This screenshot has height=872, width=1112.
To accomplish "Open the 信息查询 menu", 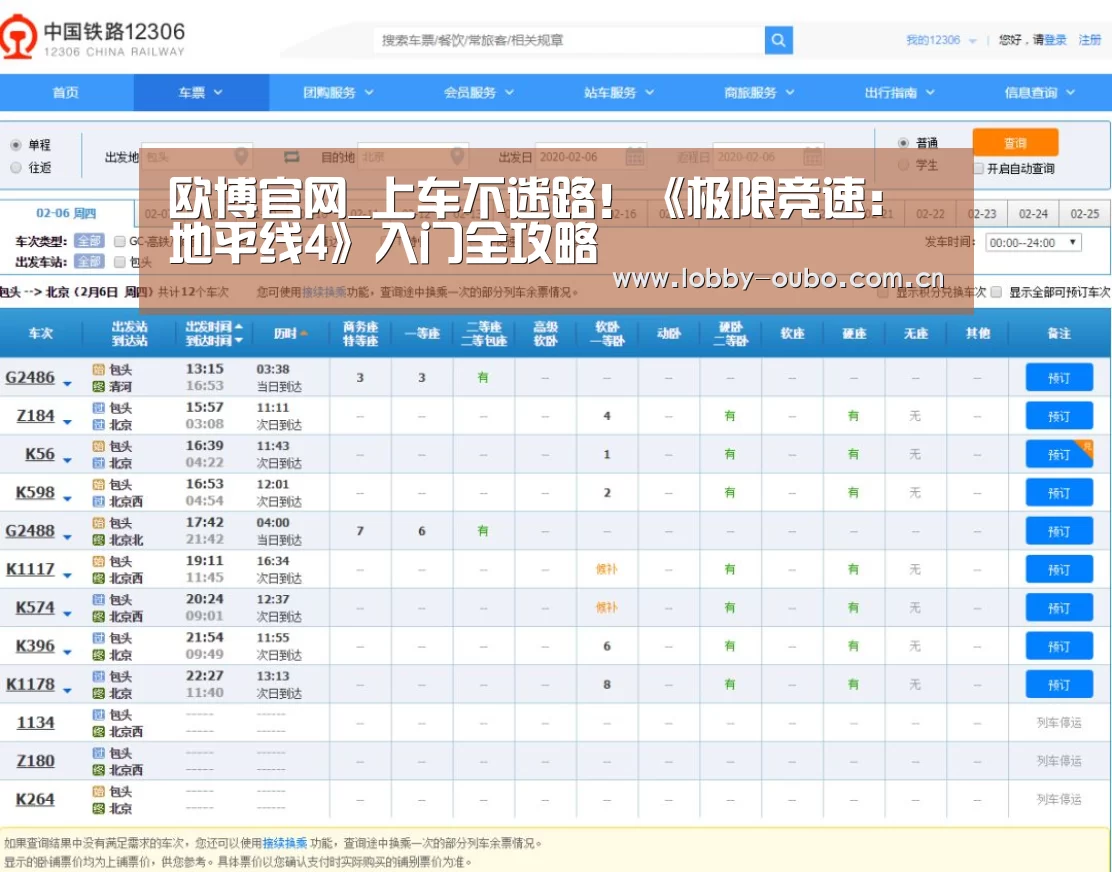I will [1039, 92].
